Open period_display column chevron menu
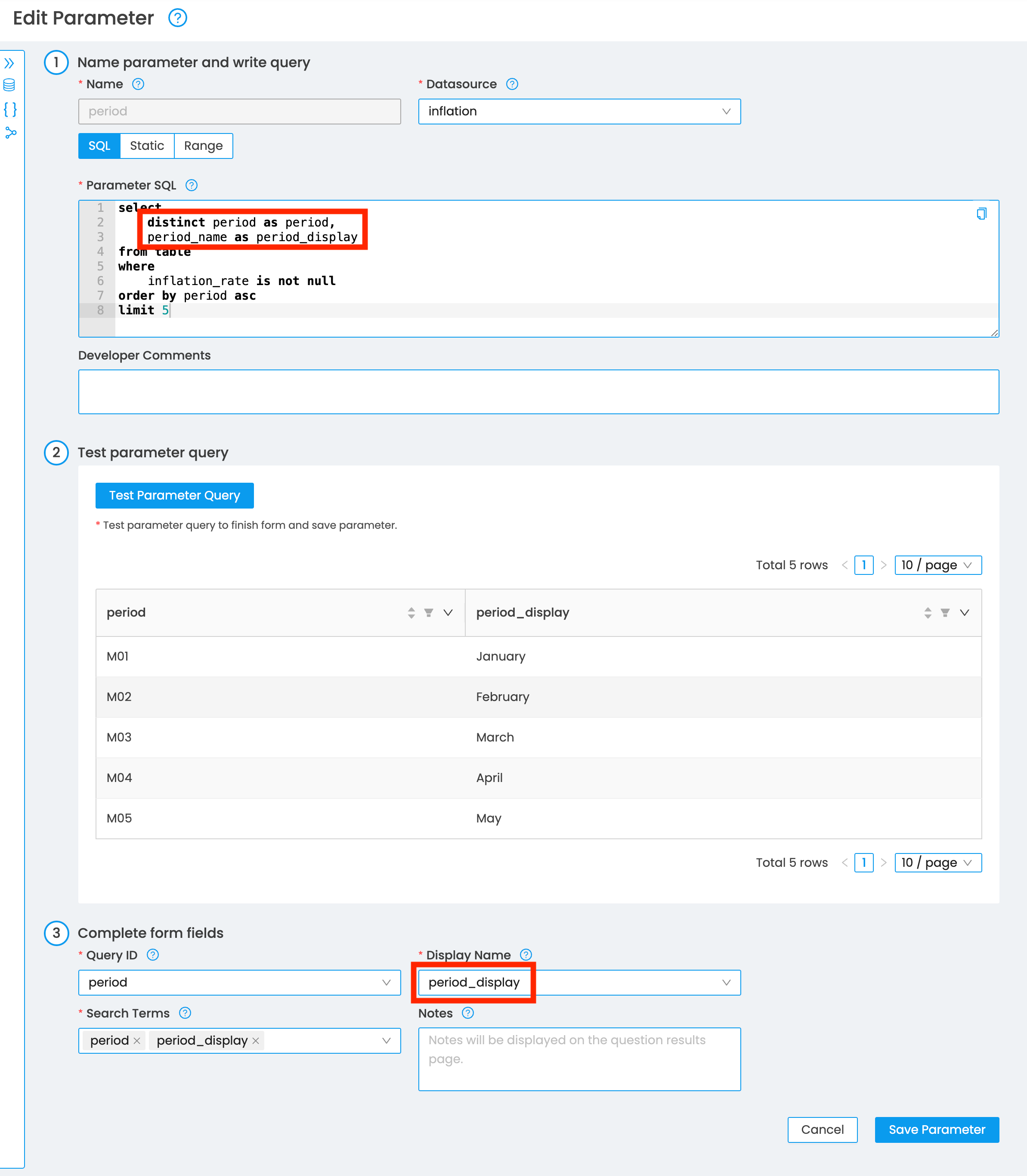The height and width of the screenshot is (1176, 1027). tap(965, 613)
